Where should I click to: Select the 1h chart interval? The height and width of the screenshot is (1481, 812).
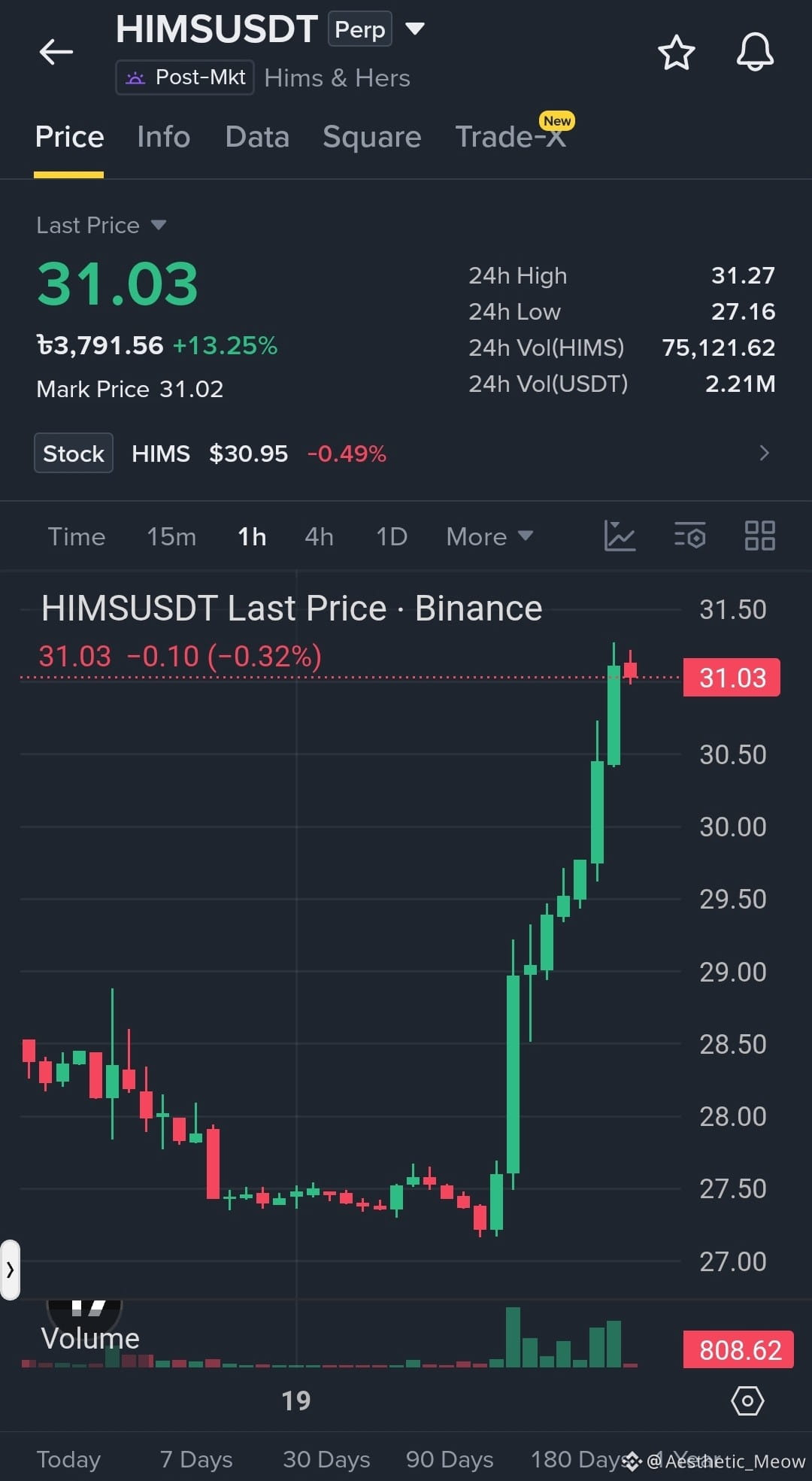(x=252, y=536)
